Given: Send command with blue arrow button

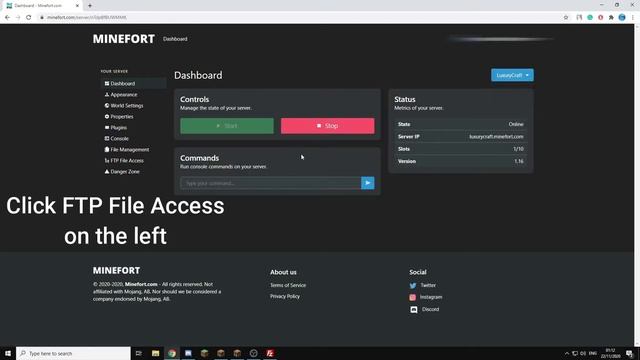Looking at the screenshot, I should pos(368,183).
